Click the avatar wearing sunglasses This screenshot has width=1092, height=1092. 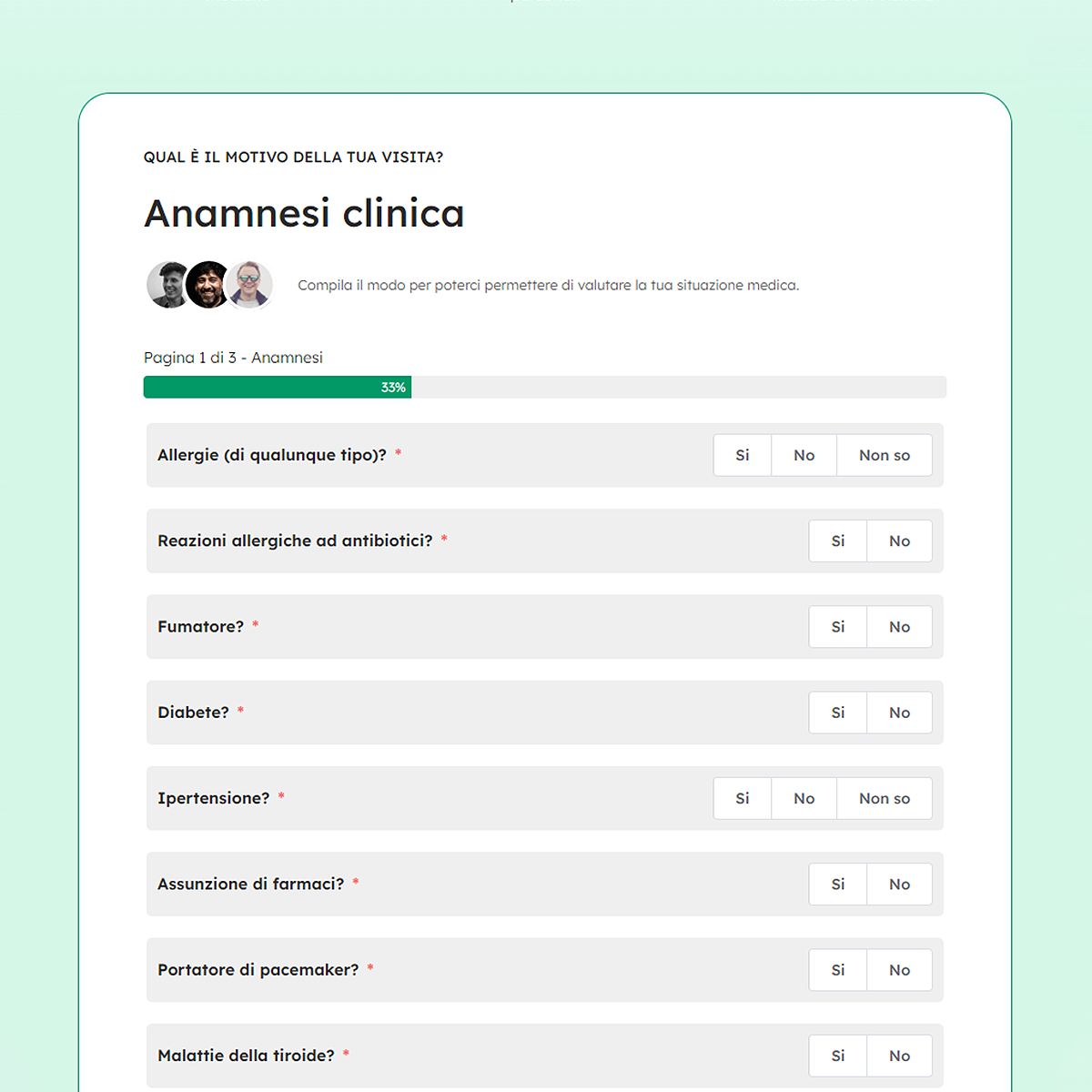[250, 284]
